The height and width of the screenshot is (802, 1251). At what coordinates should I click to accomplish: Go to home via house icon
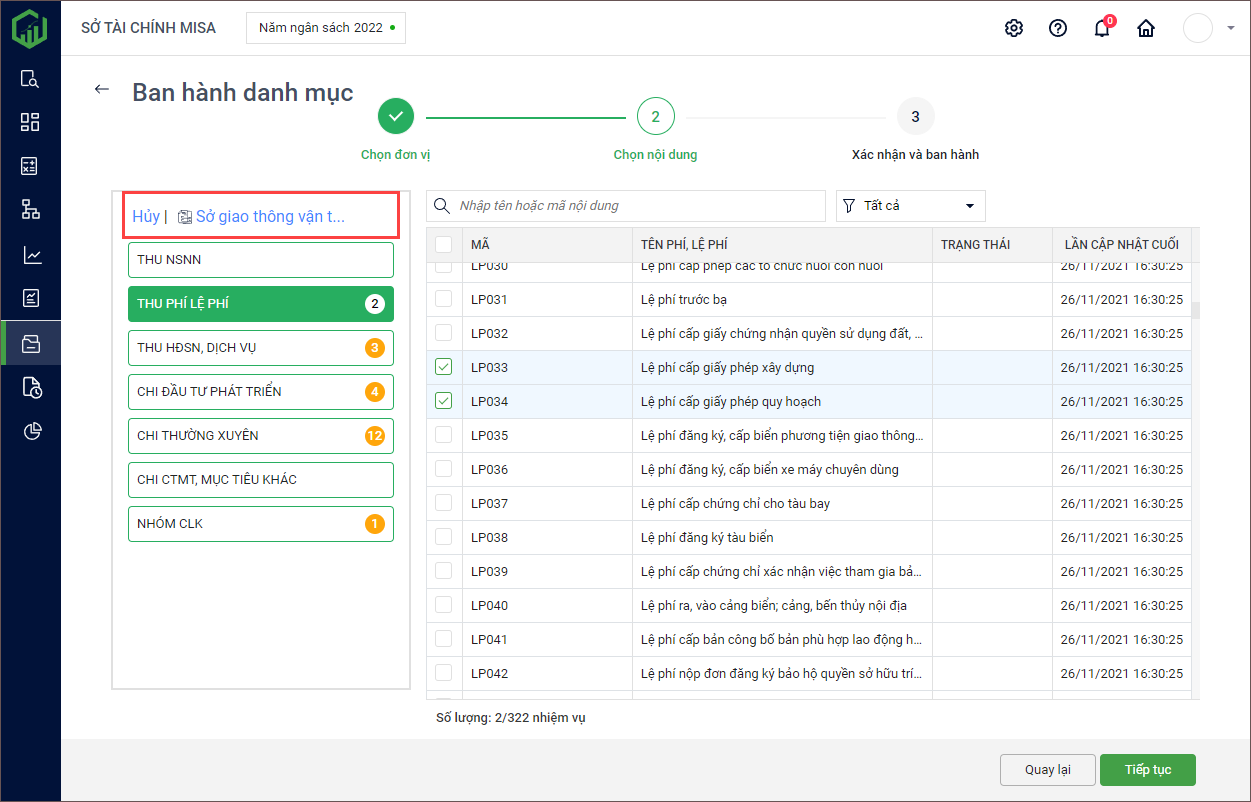(1146, 28)
